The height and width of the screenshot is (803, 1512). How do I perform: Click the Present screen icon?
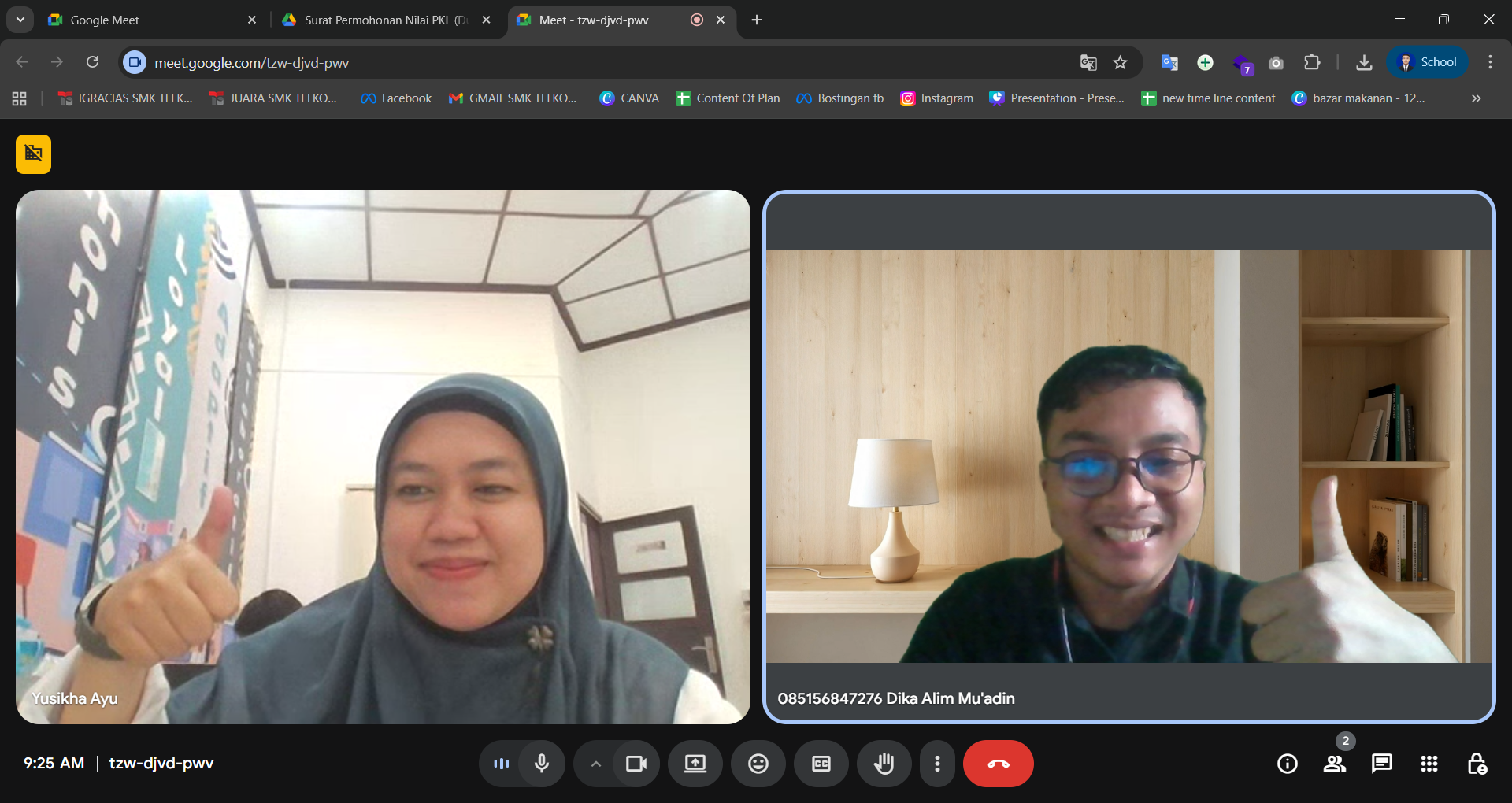point(695,764)
